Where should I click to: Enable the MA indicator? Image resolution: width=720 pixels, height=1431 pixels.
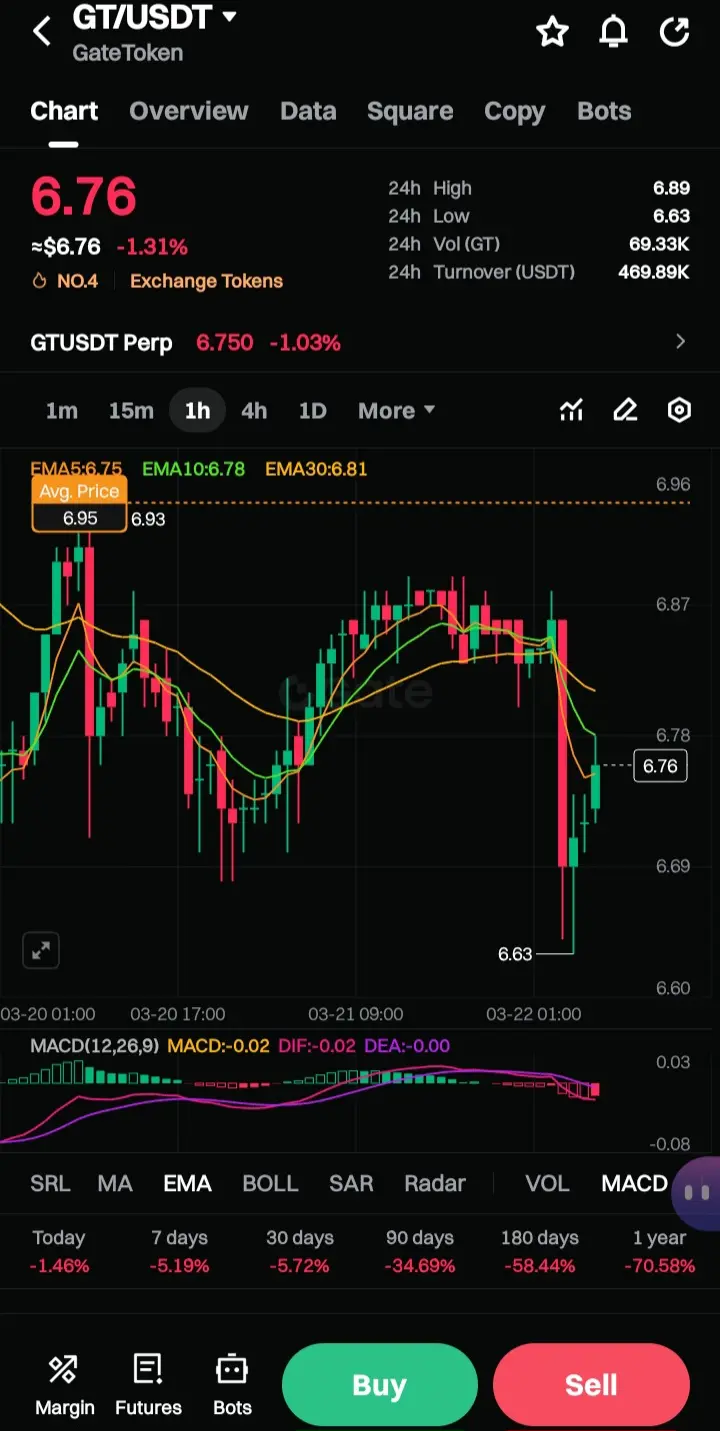pyautogui.click(x=115, y=1184)
